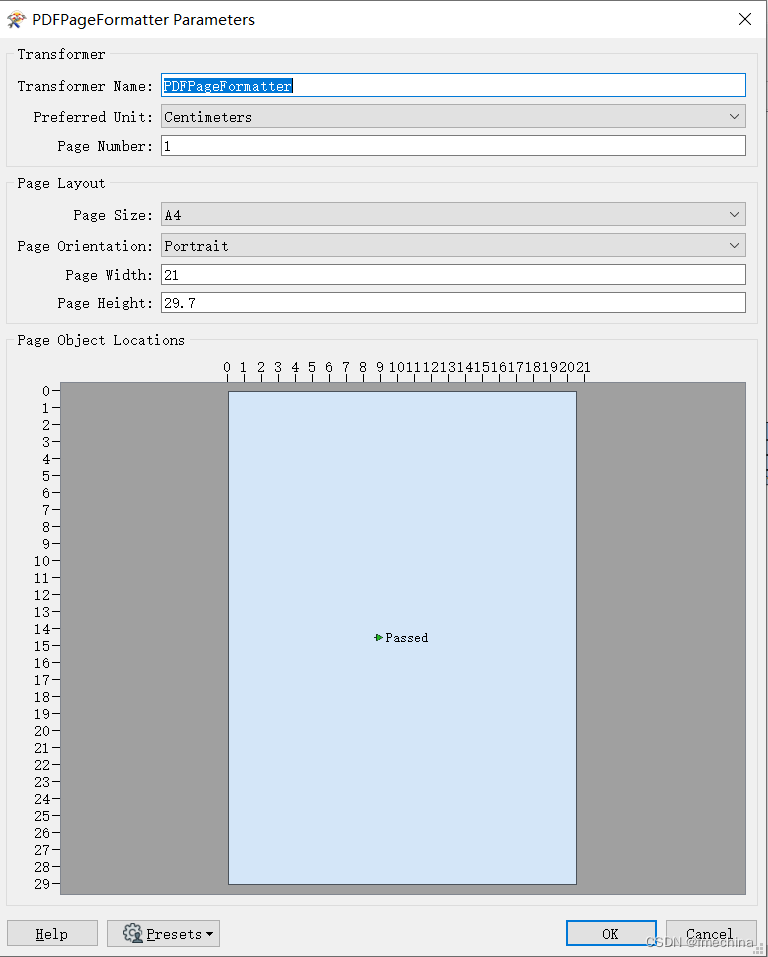Click the Transformer Name field
The width and height of the screenshot is (768, 957).
(453, 85)
